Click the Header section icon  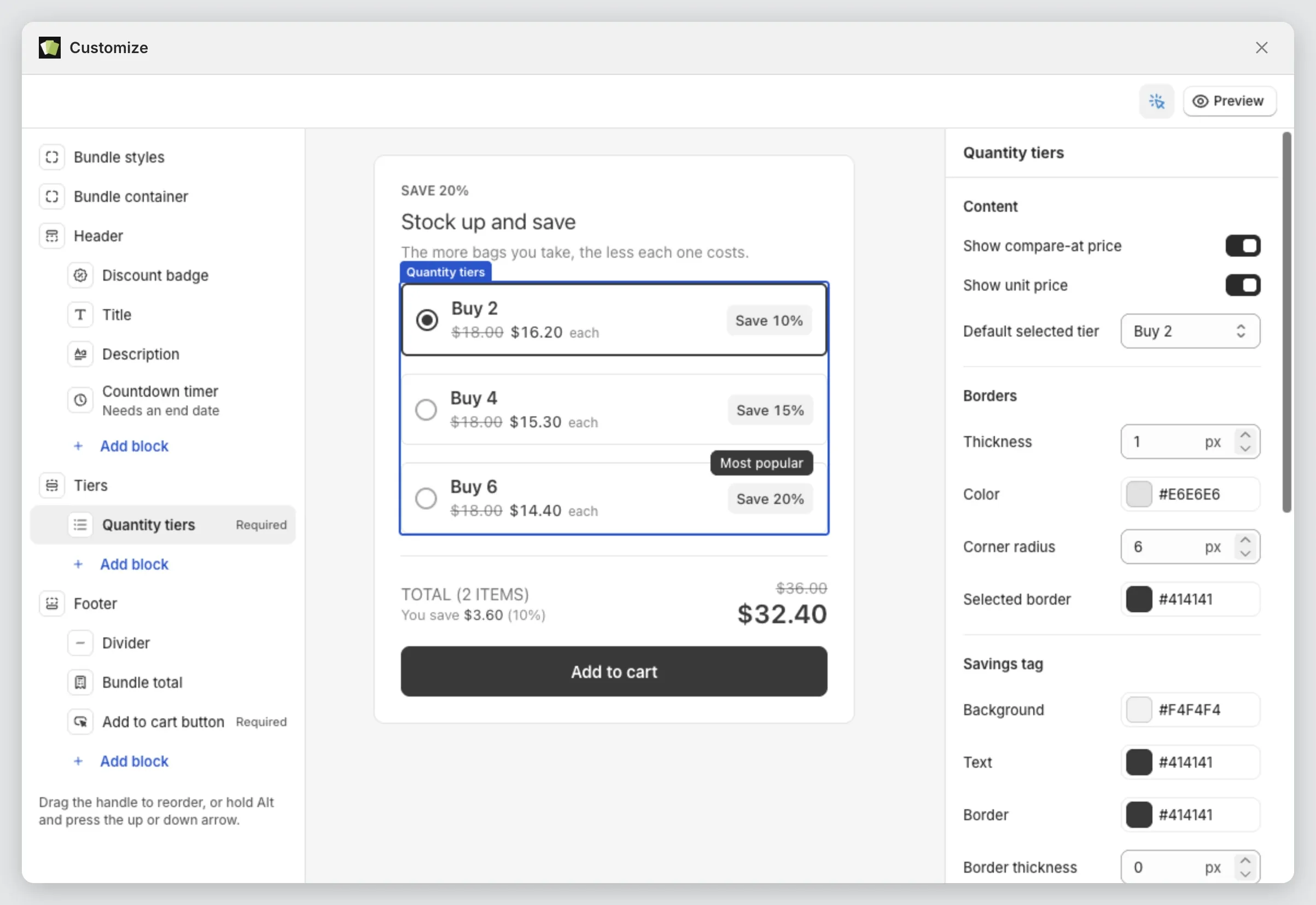tap(52, 236)
